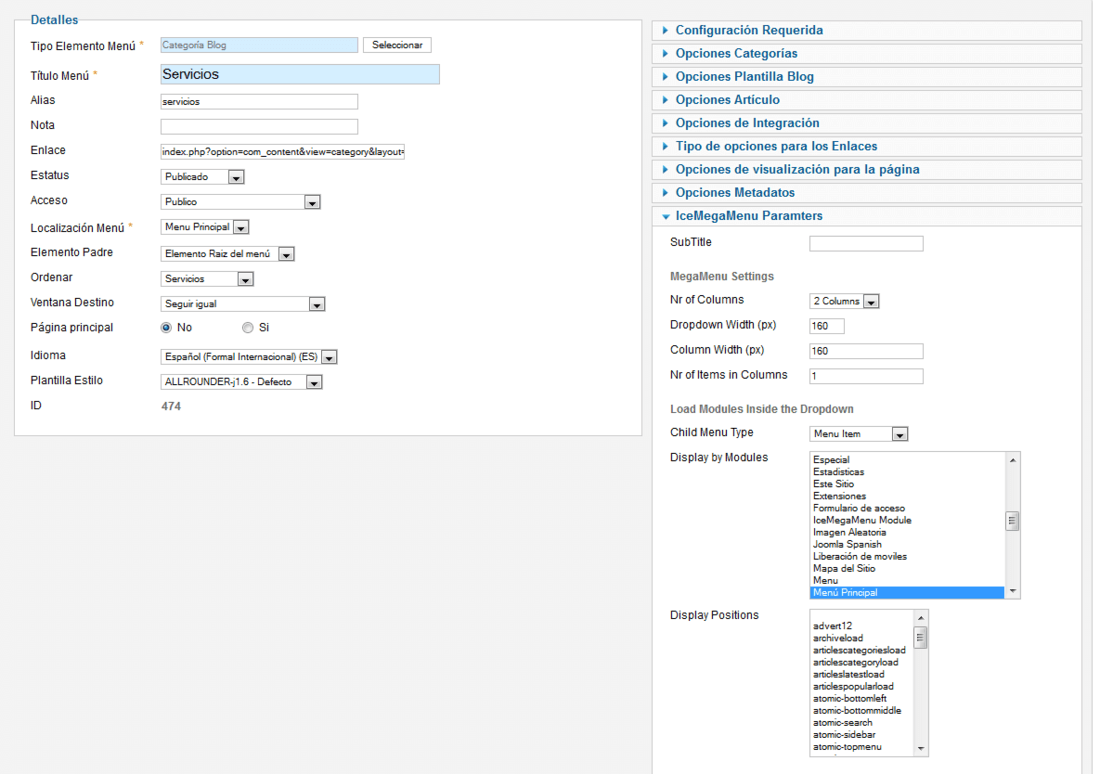This screenshot has width=1100, height=774.
Task: Click the Enlace field with index.php URL
Action: [283, 152]
